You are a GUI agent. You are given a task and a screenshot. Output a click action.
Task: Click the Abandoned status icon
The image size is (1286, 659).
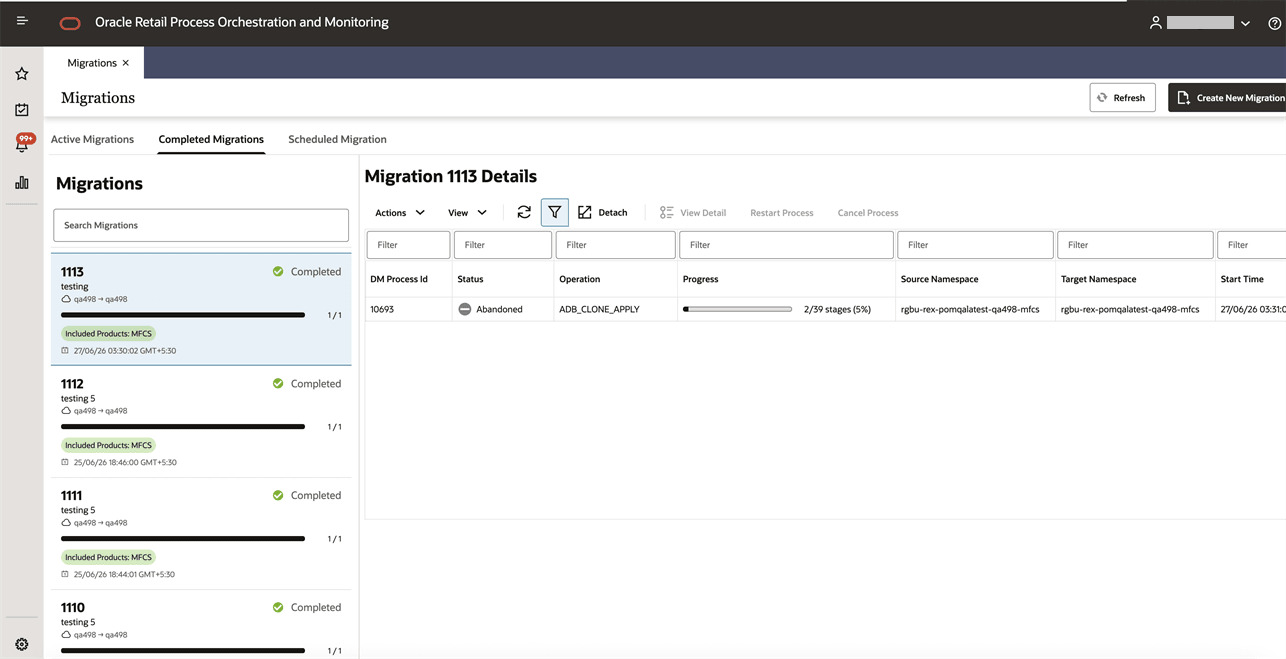point(465,309)
